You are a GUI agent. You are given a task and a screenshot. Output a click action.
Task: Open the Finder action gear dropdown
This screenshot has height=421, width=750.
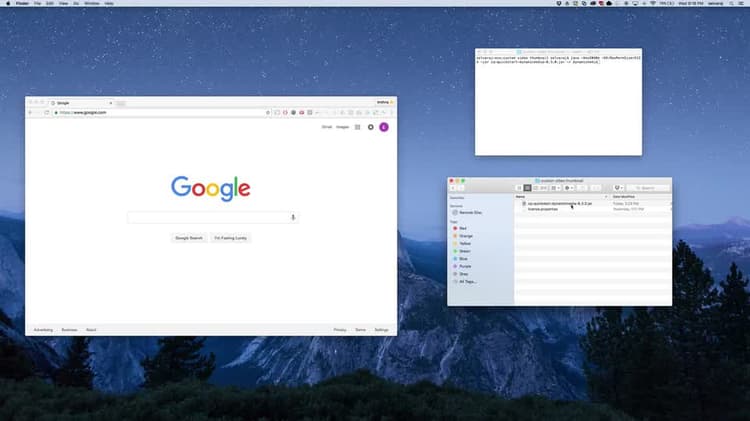(569, 188)
